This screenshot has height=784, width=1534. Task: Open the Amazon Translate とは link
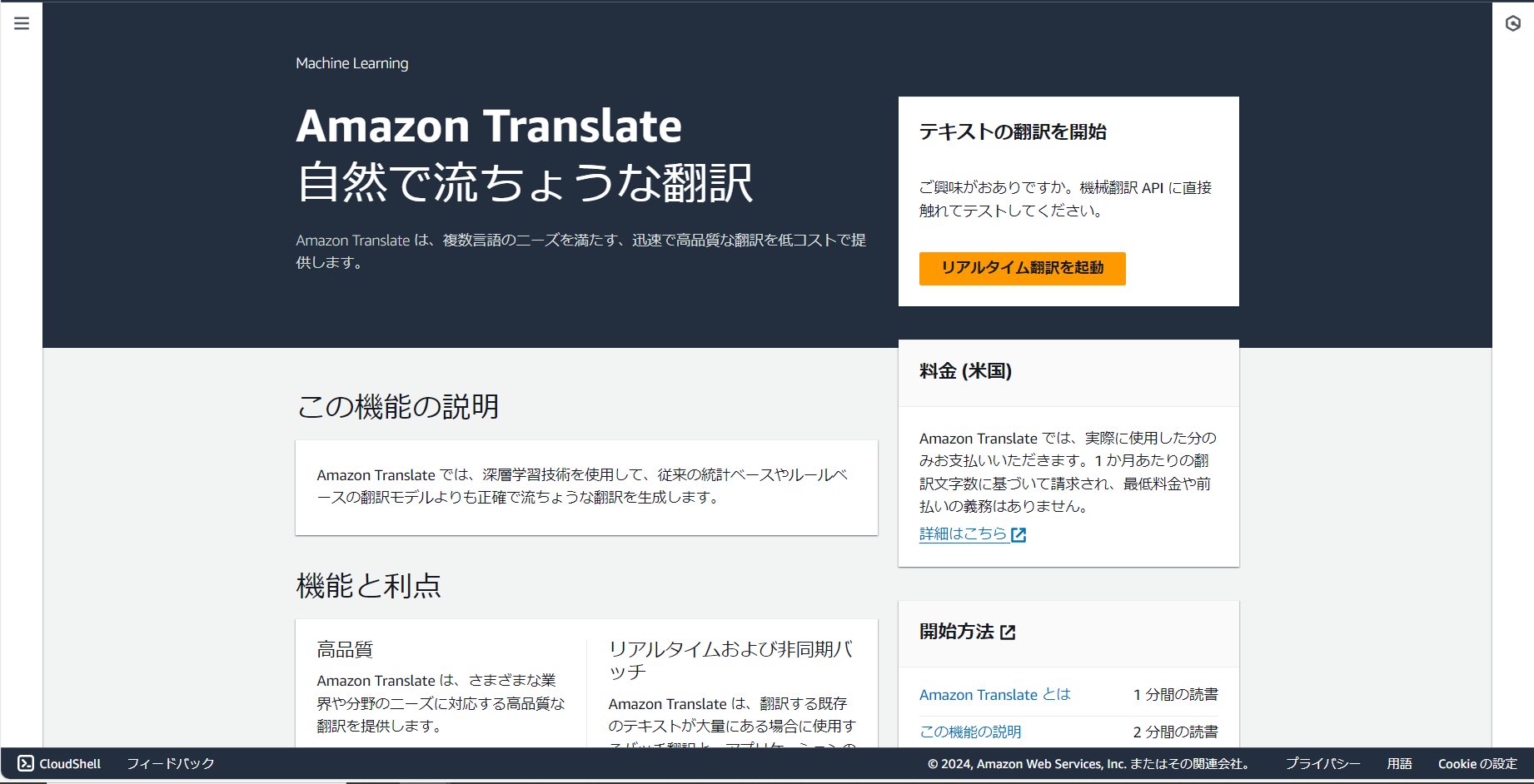994,695
